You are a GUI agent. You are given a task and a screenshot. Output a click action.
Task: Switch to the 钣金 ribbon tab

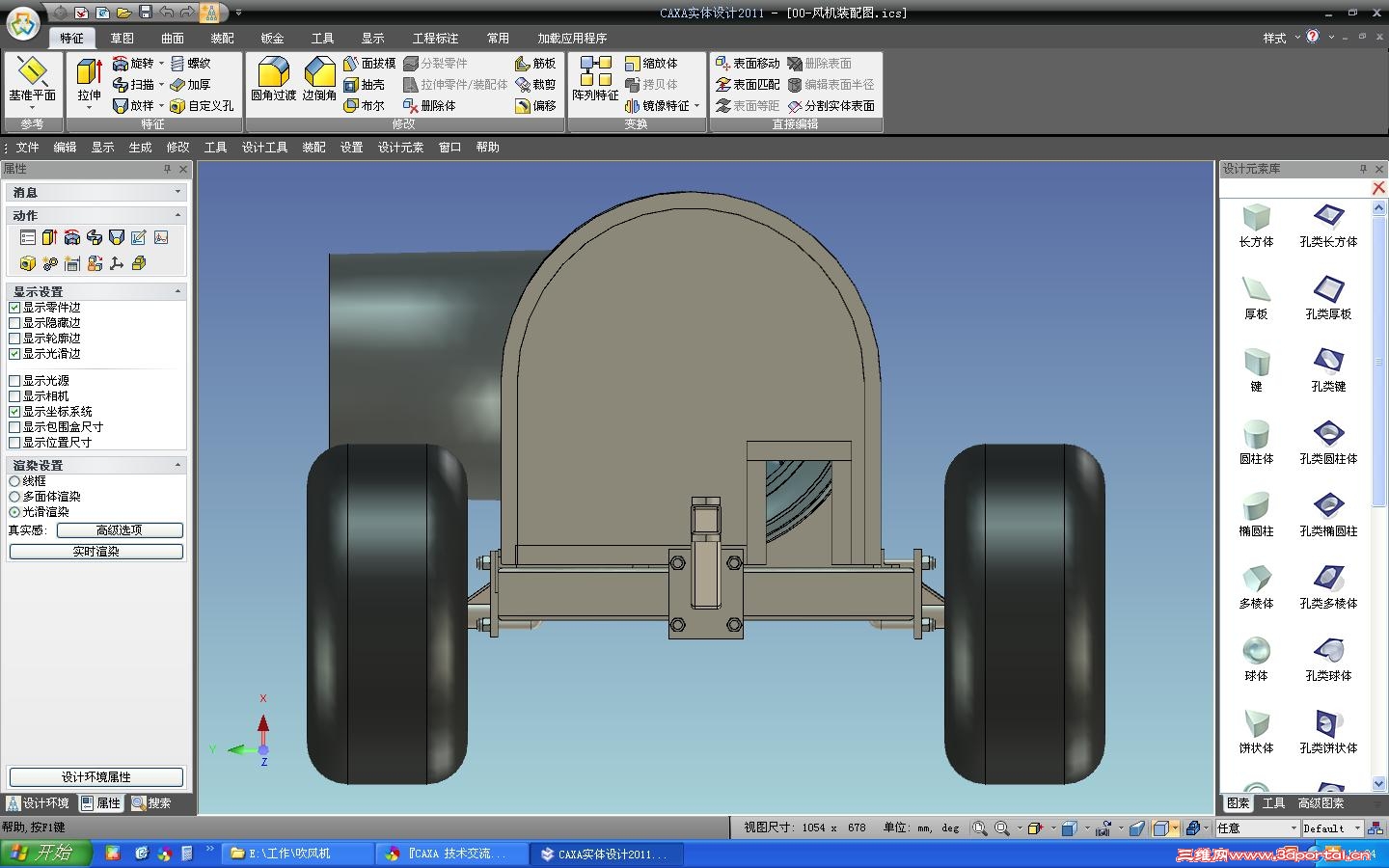(272, 39)
